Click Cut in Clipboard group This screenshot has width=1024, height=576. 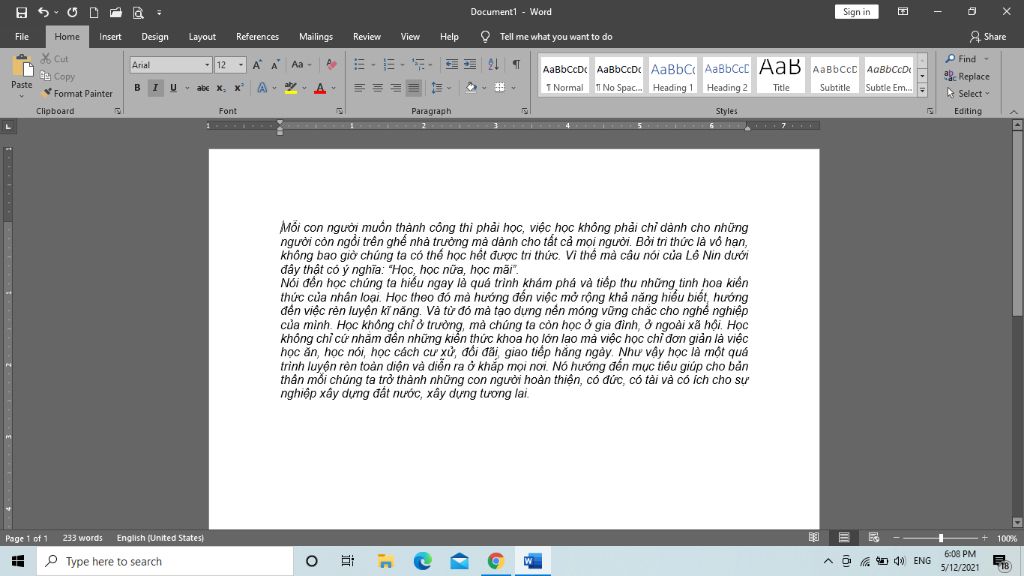[x=55, y=59]
